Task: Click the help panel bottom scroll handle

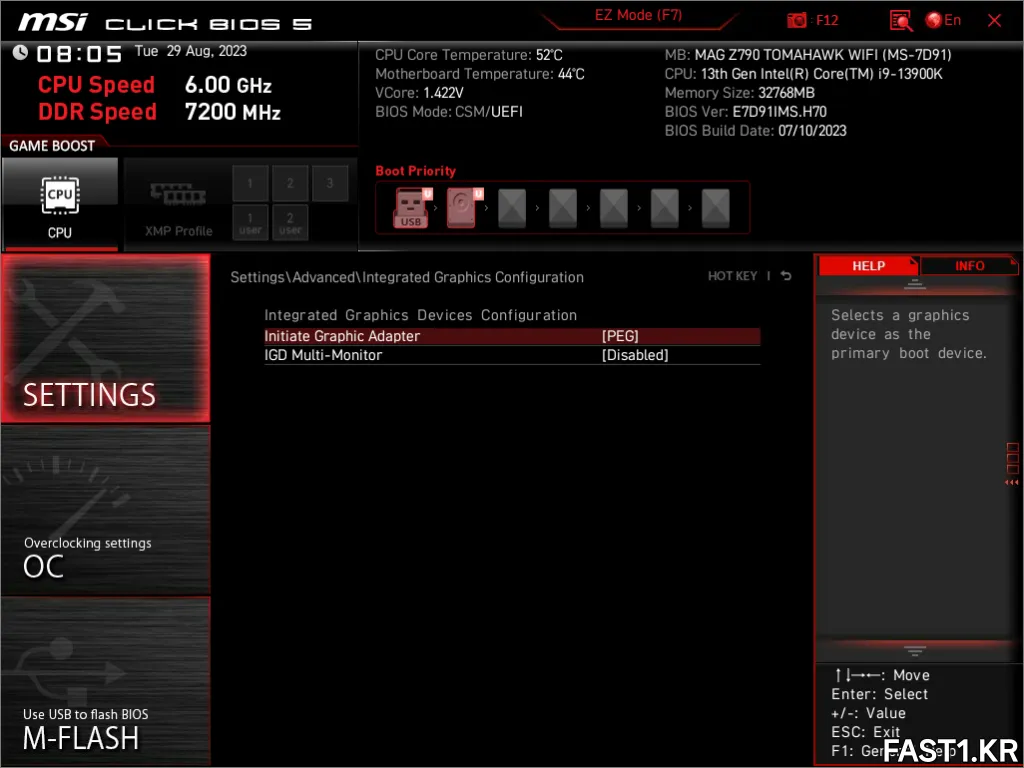Action: [914, 651]
